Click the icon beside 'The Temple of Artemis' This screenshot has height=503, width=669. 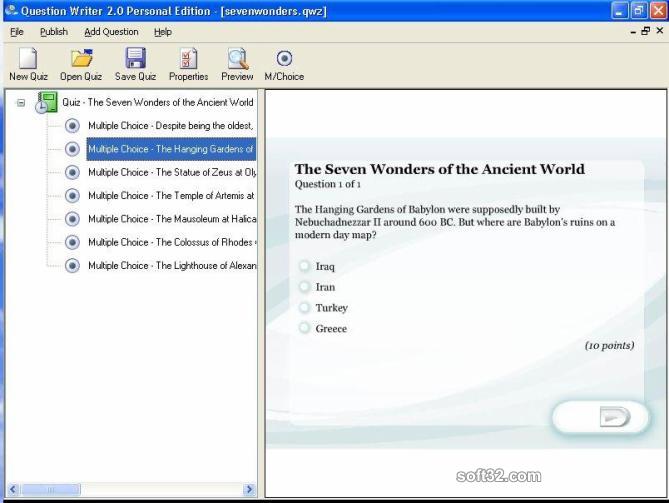pyautogui.click(x=72, y=195)
